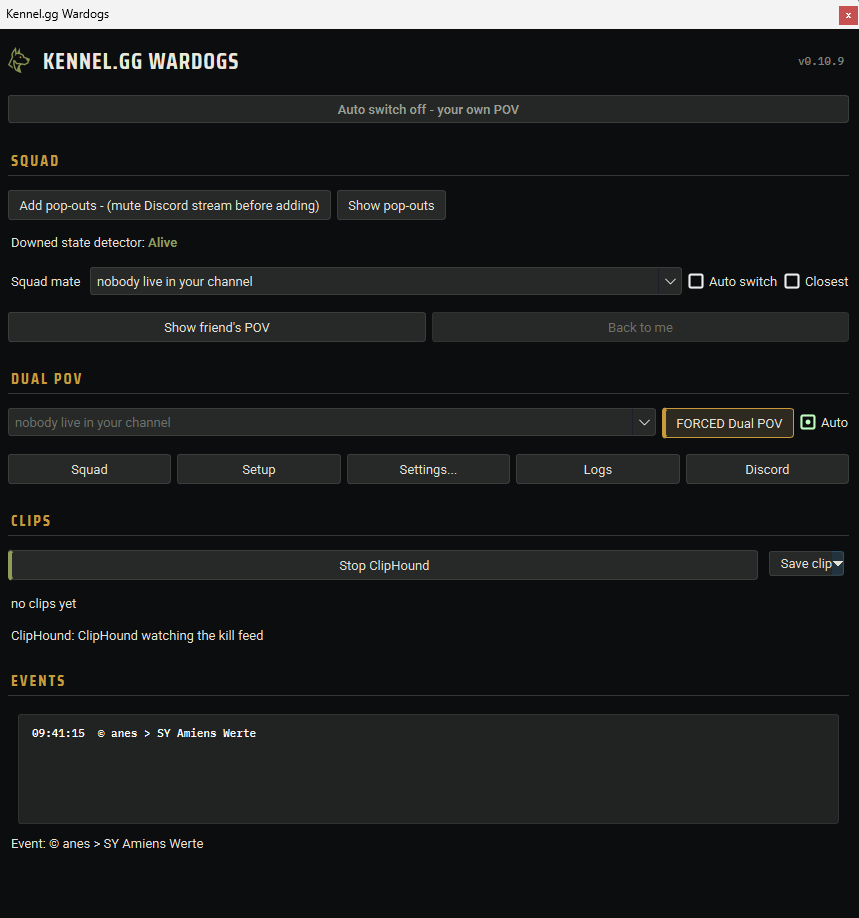Viewport: 859px width, 918px height.
Task: Click the 09:41:15 event log entry
Action: [x=143, y=733]
